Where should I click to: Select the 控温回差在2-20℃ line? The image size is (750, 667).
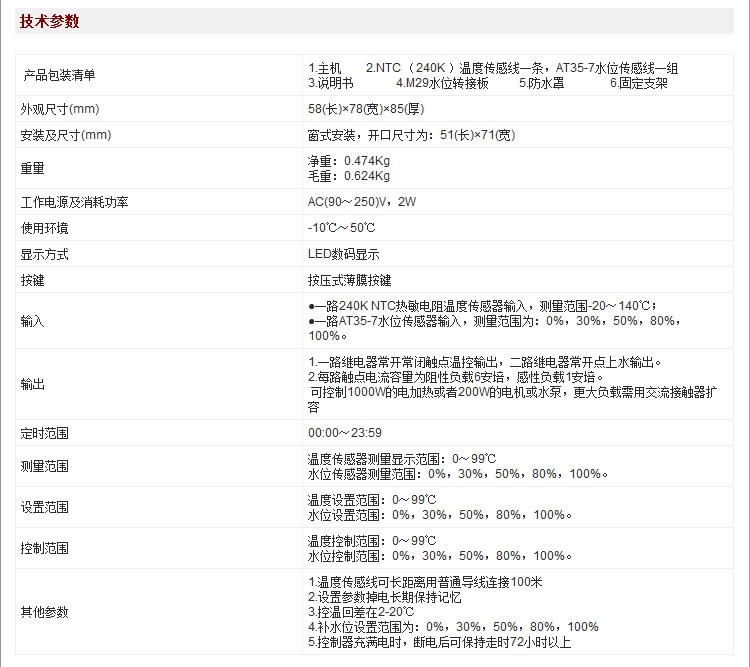click(361, 612)
